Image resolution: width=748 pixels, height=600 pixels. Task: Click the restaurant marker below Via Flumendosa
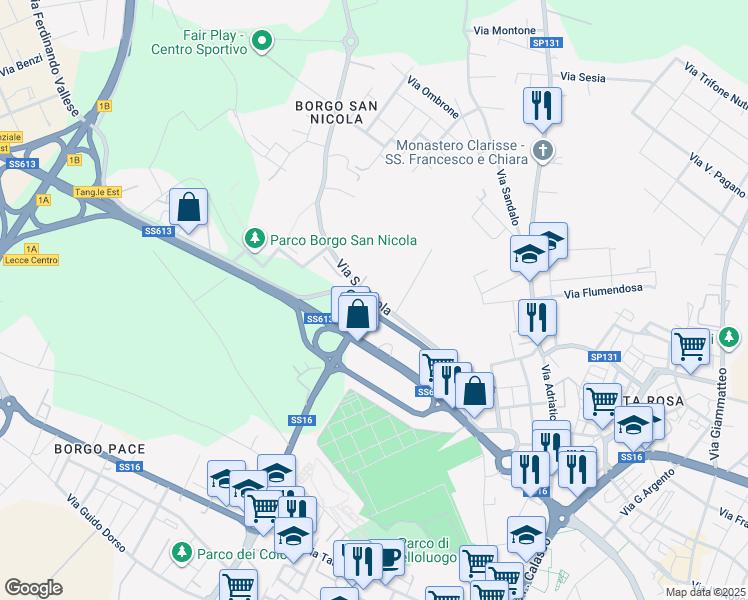click(x=537, y=320)
